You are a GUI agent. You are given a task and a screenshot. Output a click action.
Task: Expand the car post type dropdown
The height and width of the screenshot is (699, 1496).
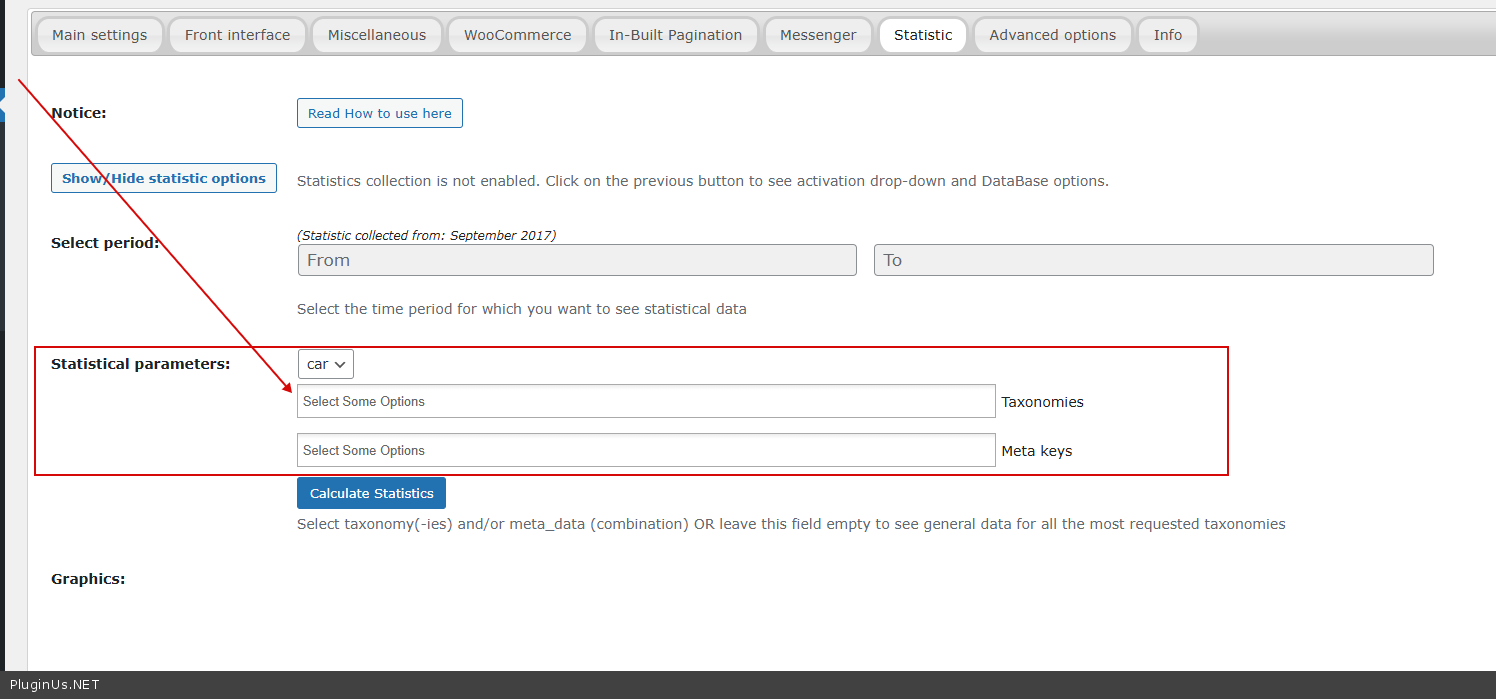[x=326, y=364]
